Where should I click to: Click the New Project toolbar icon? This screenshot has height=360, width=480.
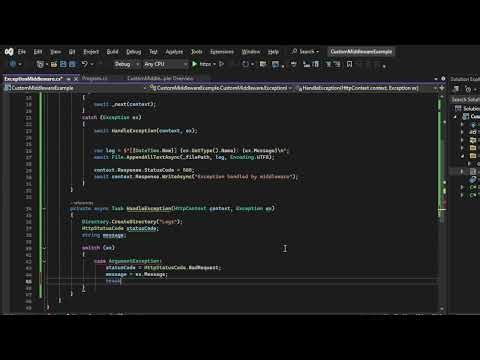click(x=40, y=64)
